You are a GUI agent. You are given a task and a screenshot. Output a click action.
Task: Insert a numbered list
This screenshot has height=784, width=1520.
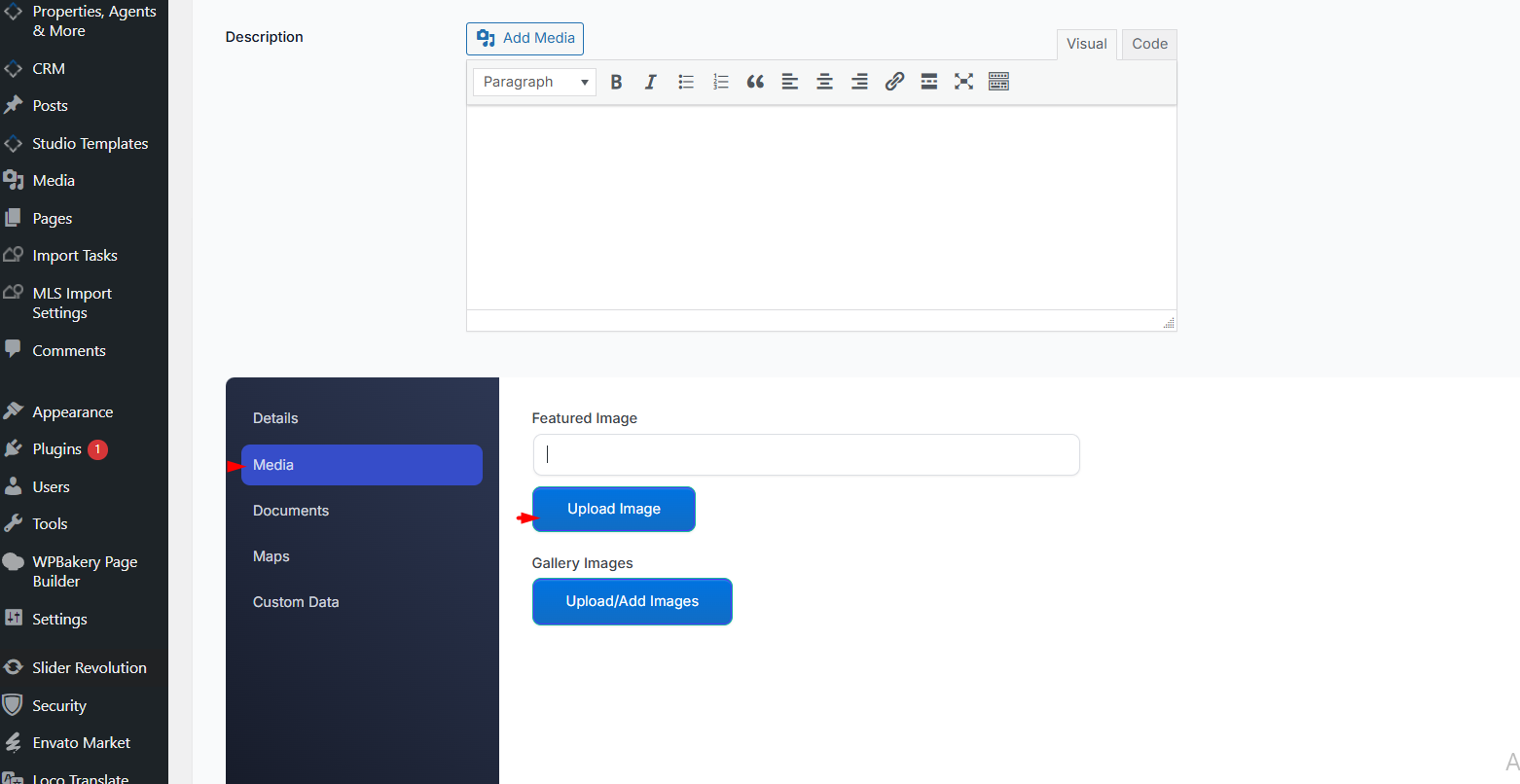pos(721,82)
